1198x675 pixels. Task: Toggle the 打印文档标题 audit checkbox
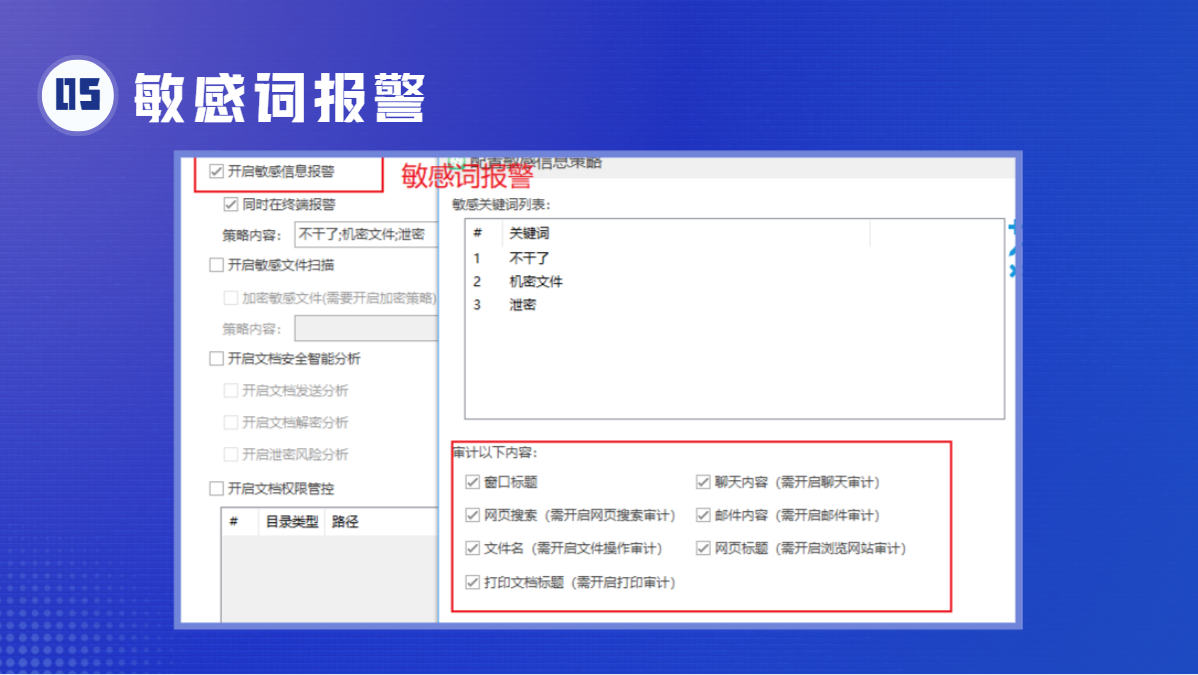(473, 582)
